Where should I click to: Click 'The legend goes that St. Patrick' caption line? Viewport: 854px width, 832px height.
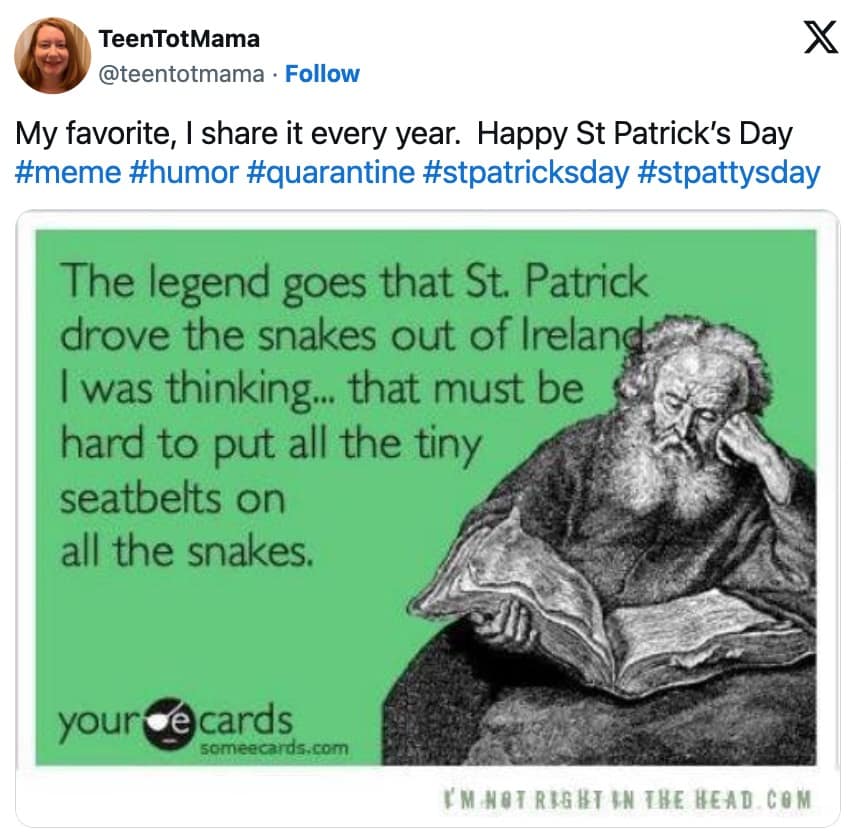pyautogui.click(x=354, y=281)
